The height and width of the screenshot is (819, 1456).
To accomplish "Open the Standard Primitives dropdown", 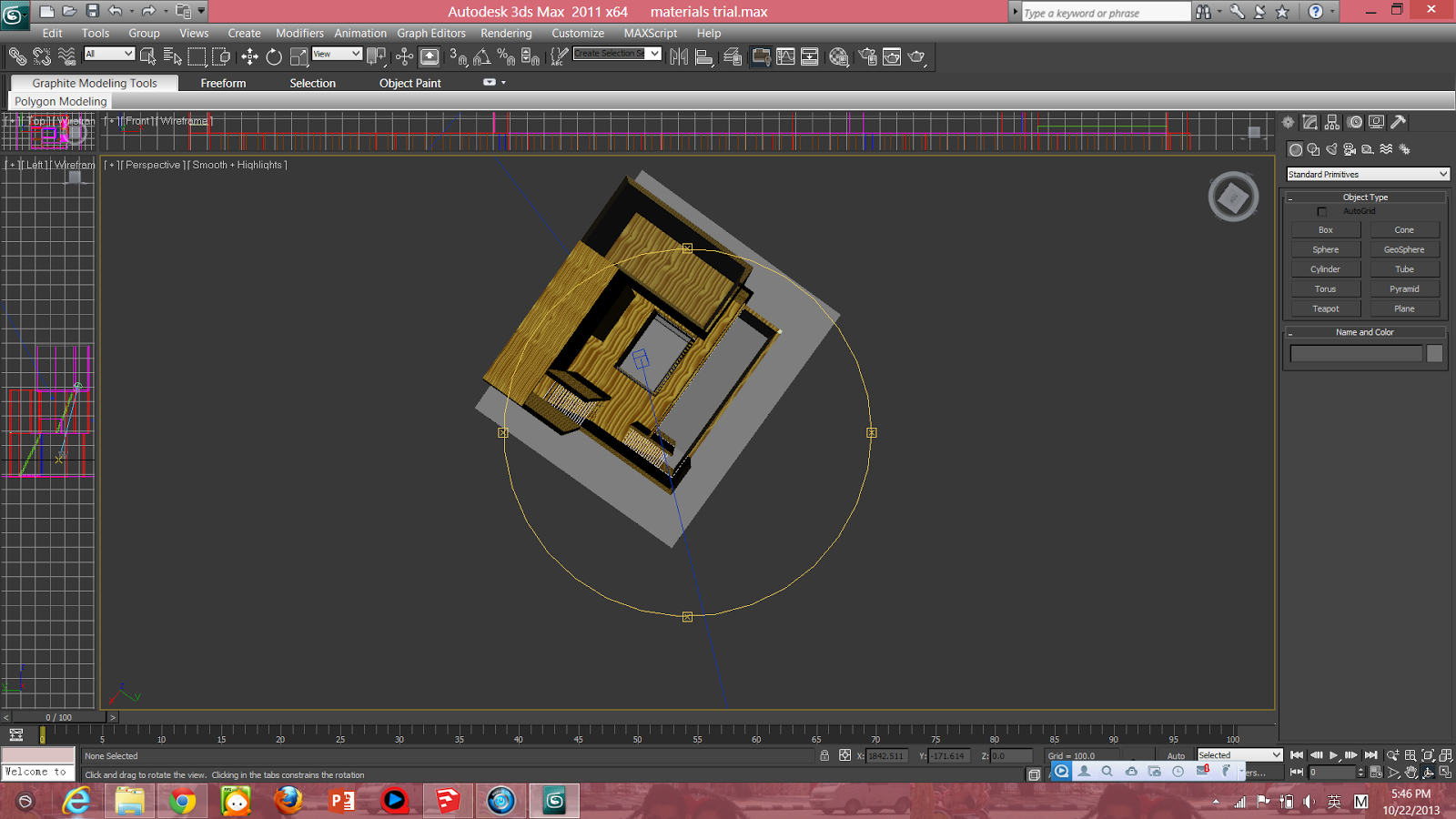I will (1367, 174).
